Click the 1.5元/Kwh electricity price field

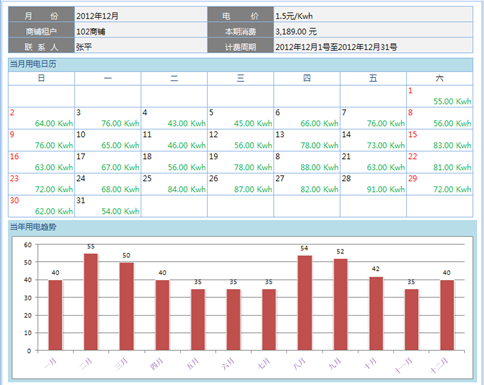coord(373,16)
